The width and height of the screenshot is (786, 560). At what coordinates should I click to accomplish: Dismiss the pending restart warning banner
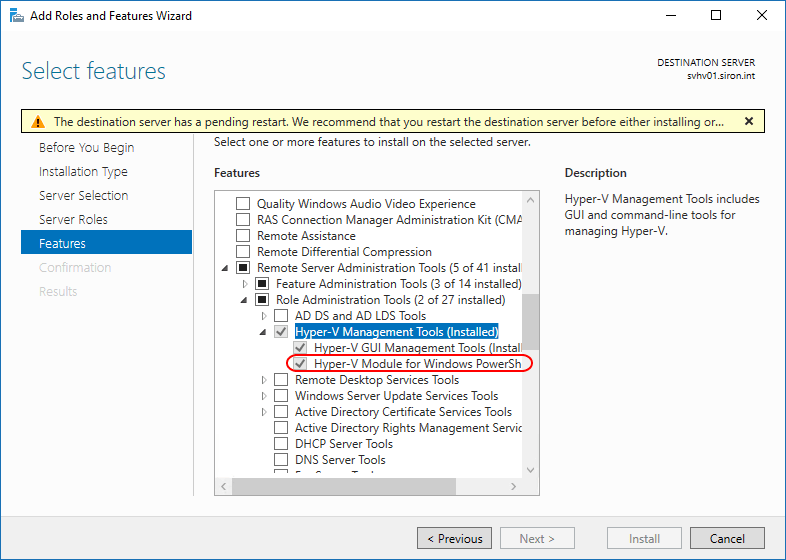(x=749, y=121)
